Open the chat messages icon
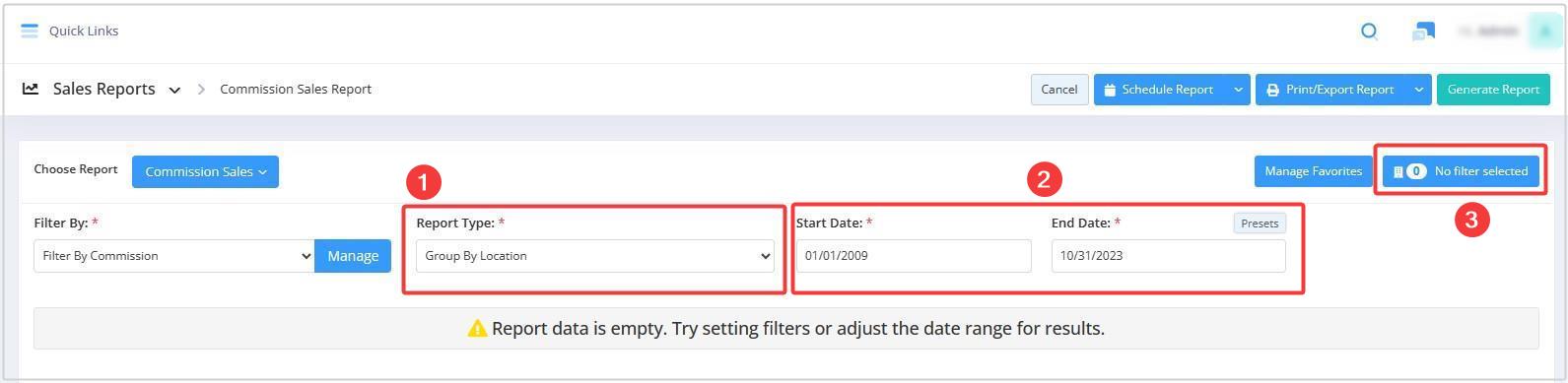 [1423, 32]
